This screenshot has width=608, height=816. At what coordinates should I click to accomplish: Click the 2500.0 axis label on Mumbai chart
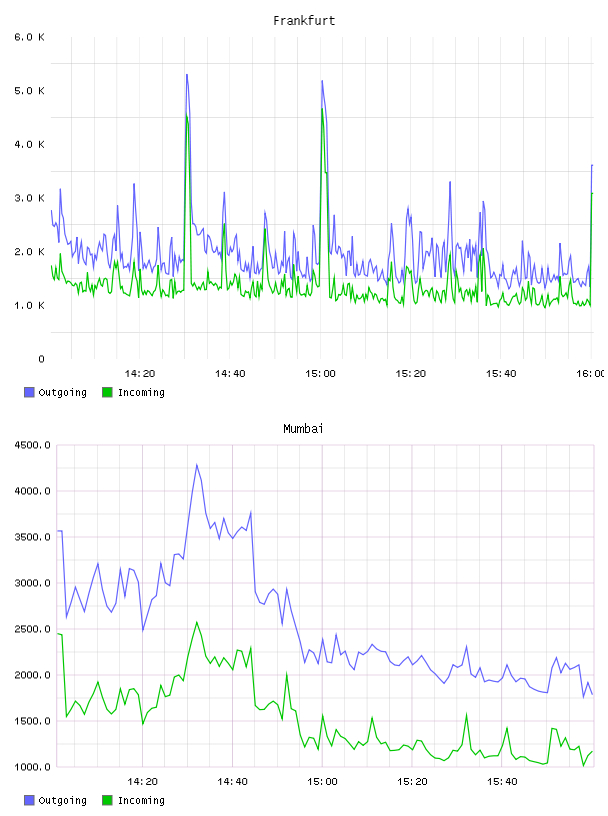click(32, 629)
